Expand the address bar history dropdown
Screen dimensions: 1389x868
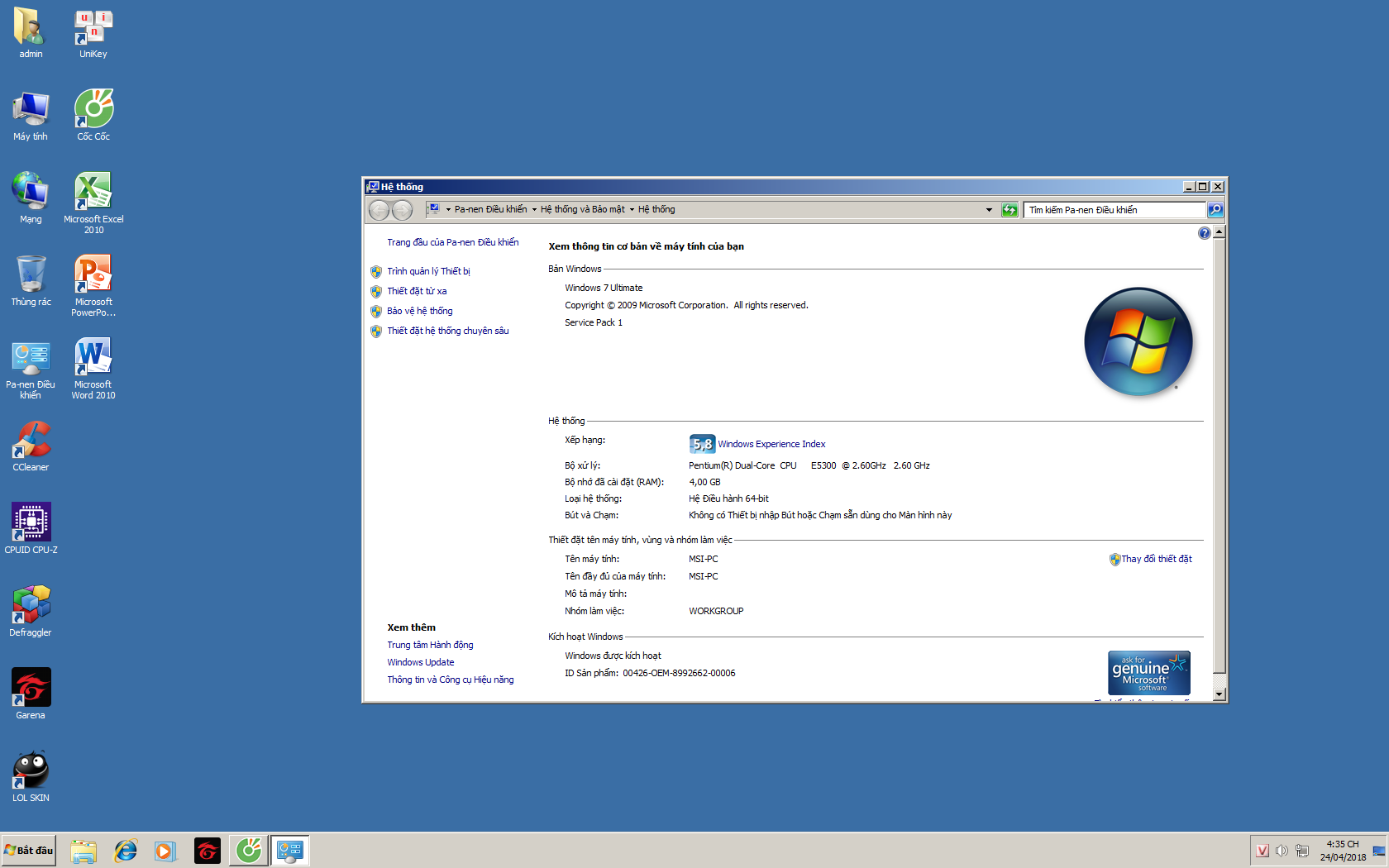(x=989, y=210)
